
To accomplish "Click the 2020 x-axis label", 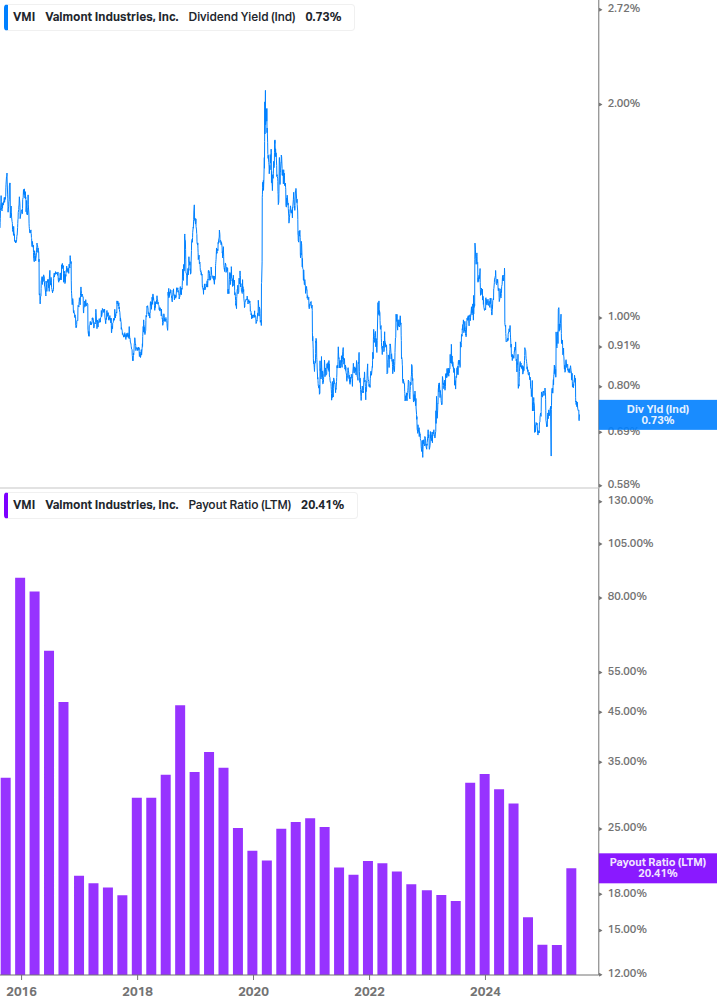I will tap(253, 992).
